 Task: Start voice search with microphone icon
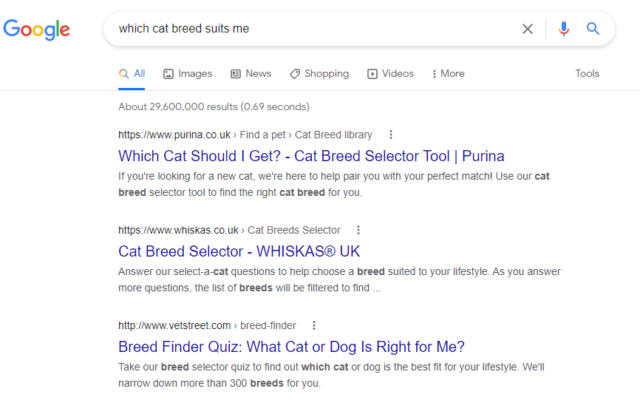(x=564, y=29)
